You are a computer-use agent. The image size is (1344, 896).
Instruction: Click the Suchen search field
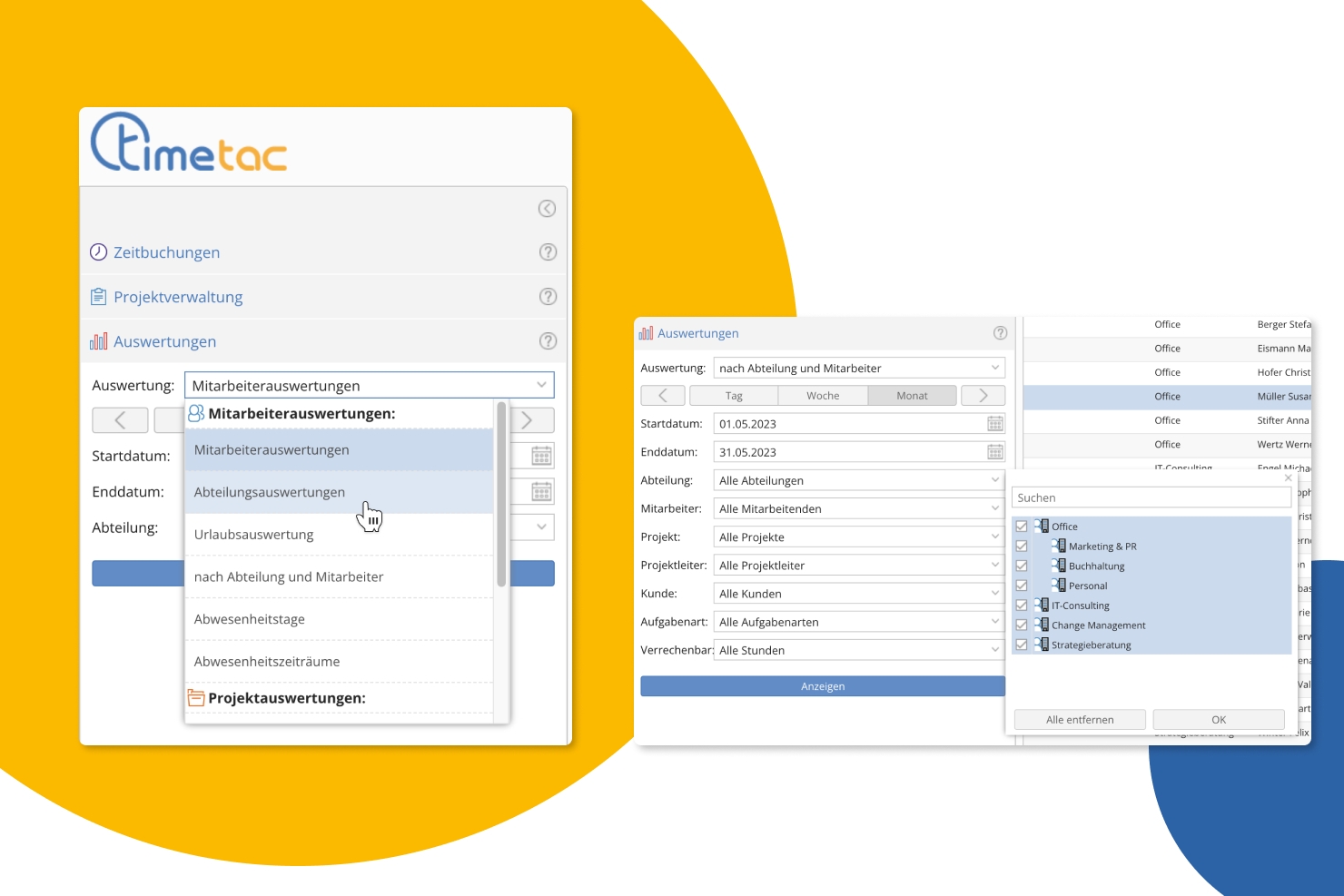pos(1151,497)
